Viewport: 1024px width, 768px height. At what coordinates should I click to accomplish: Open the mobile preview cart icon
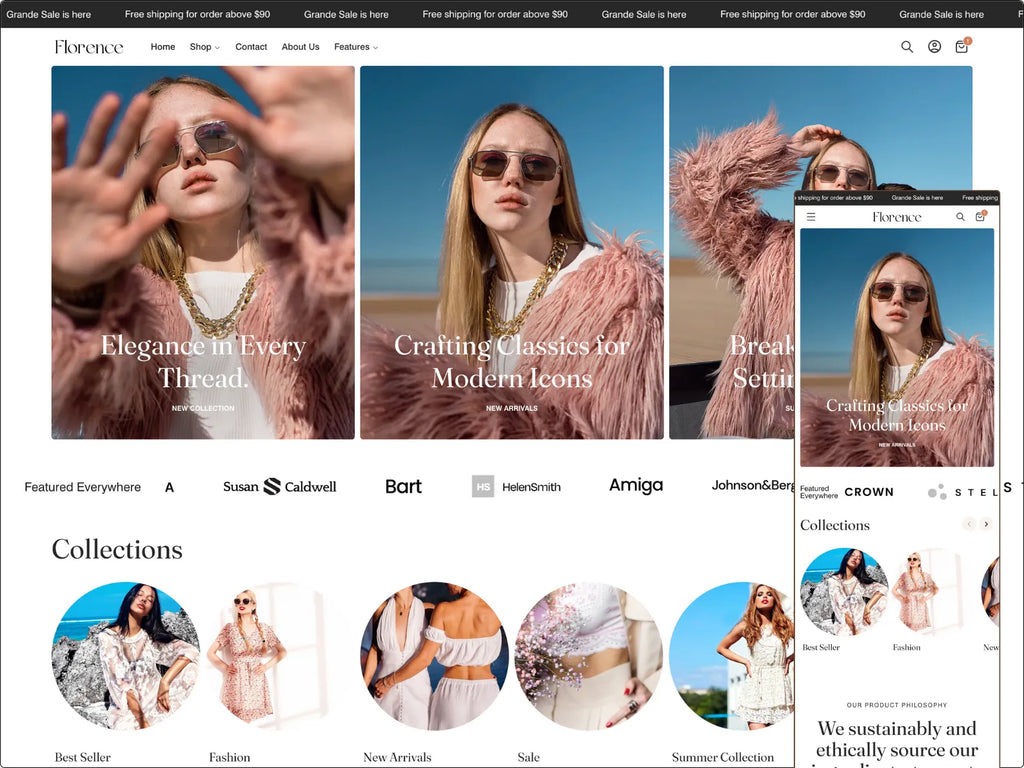[x=980, y=217]
